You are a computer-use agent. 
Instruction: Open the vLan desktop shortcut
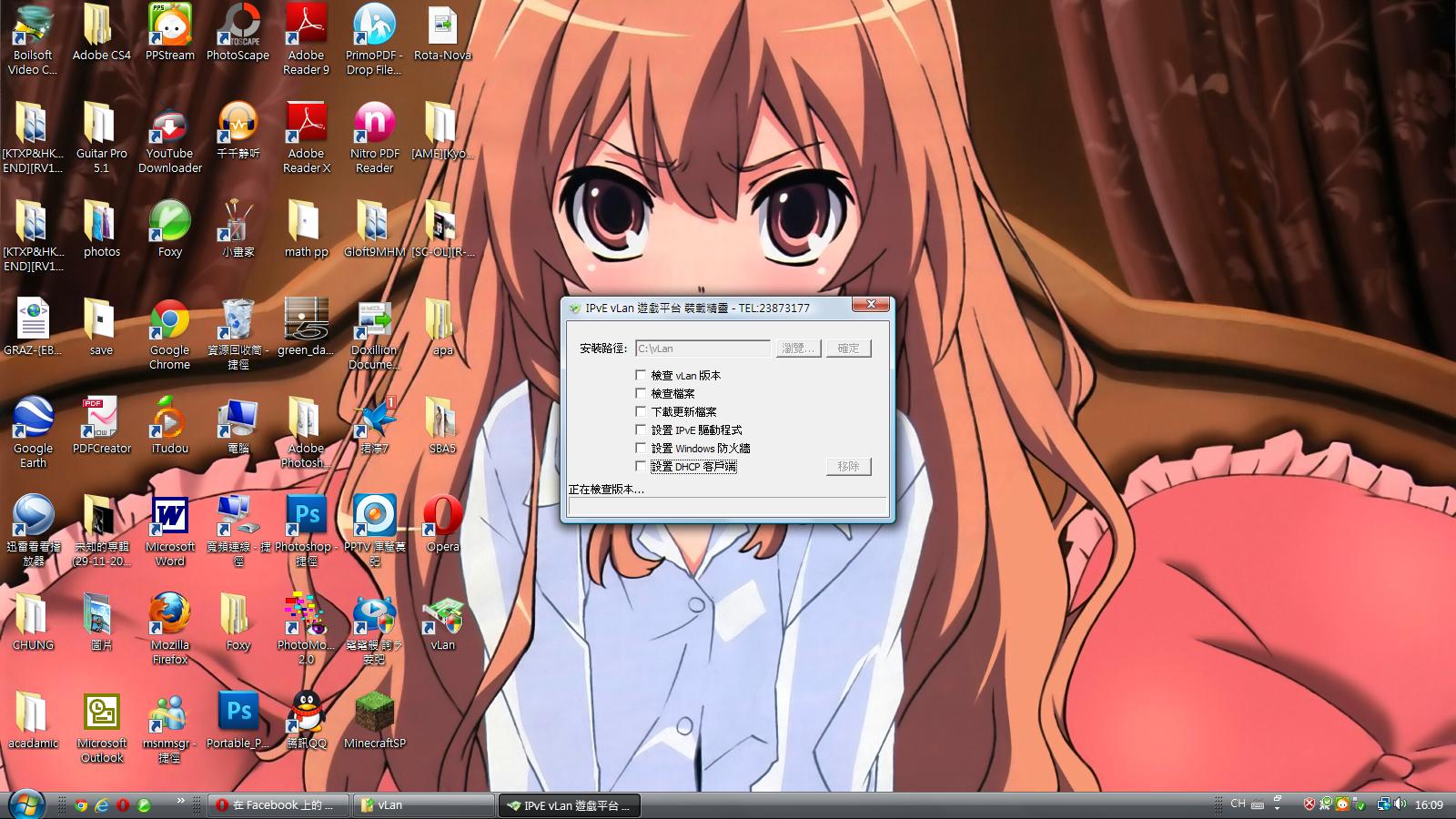[442, 620]
